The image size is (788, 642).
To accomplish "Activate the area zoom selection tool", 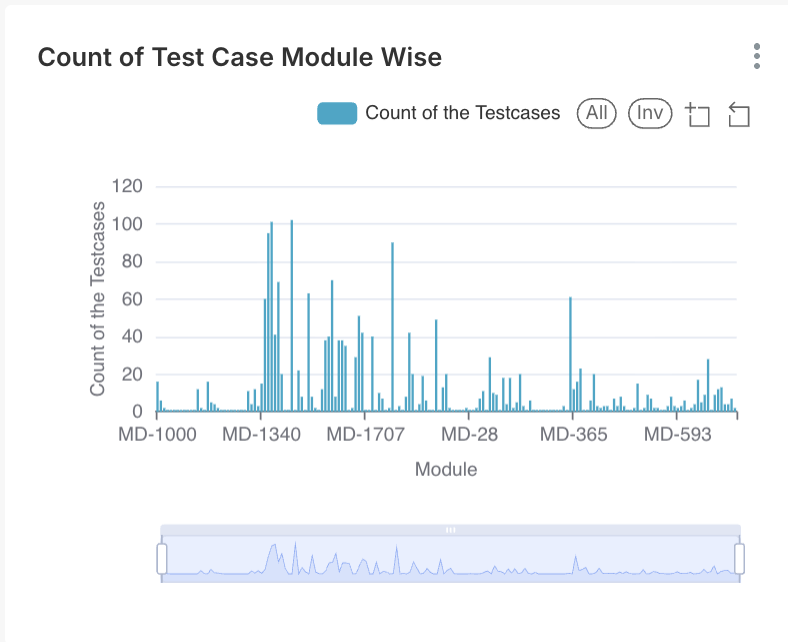I will (x=698, y=114).
